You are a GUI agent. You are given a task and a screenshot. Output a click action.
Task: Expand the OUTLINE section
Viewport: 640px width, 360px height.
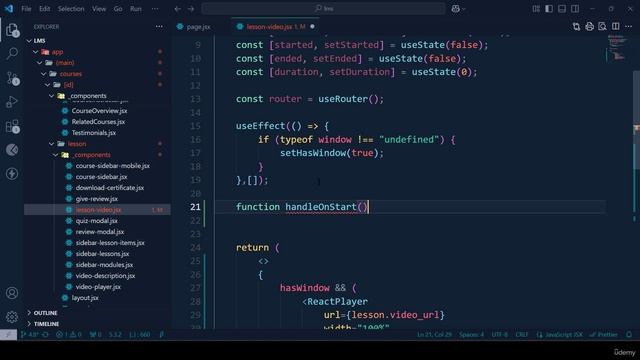pos(45,313)
